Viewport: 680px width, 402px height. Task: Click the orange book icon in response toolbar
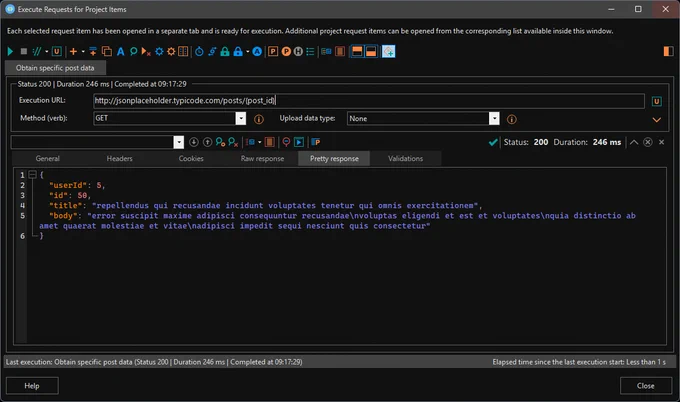click(x=269, y=142)
